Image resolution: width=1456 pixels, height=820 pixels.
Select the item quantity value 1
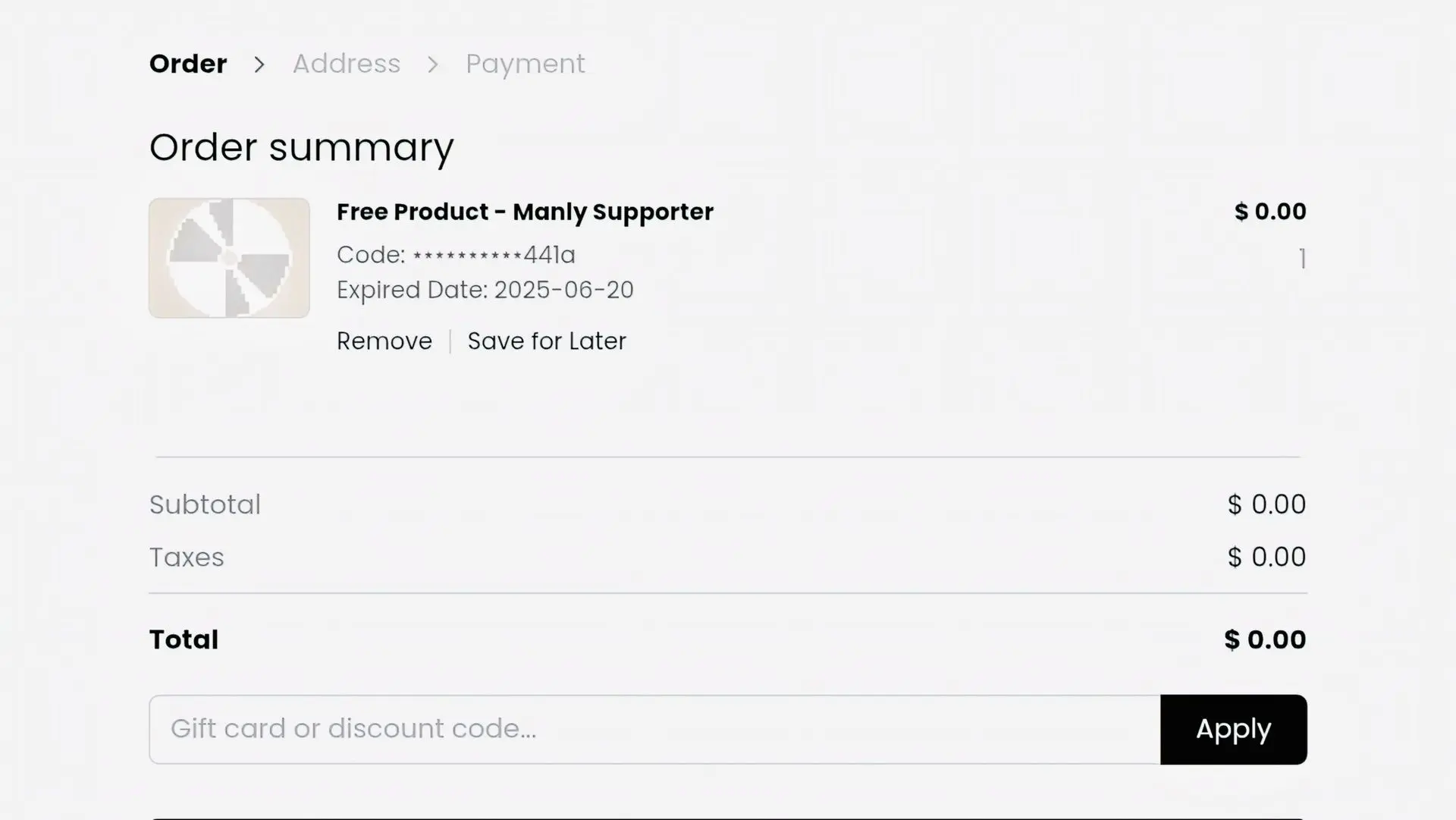pos(1302,259)
